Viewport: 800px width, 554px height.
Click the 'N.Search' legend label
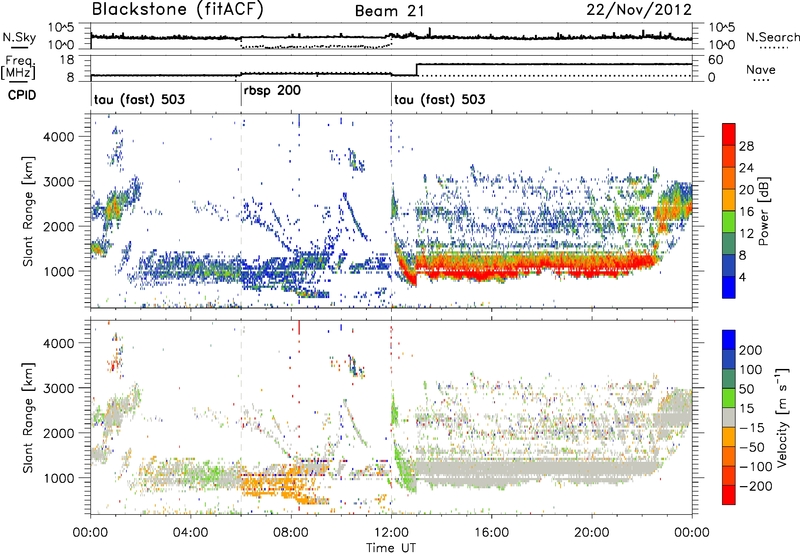[772, 37]
